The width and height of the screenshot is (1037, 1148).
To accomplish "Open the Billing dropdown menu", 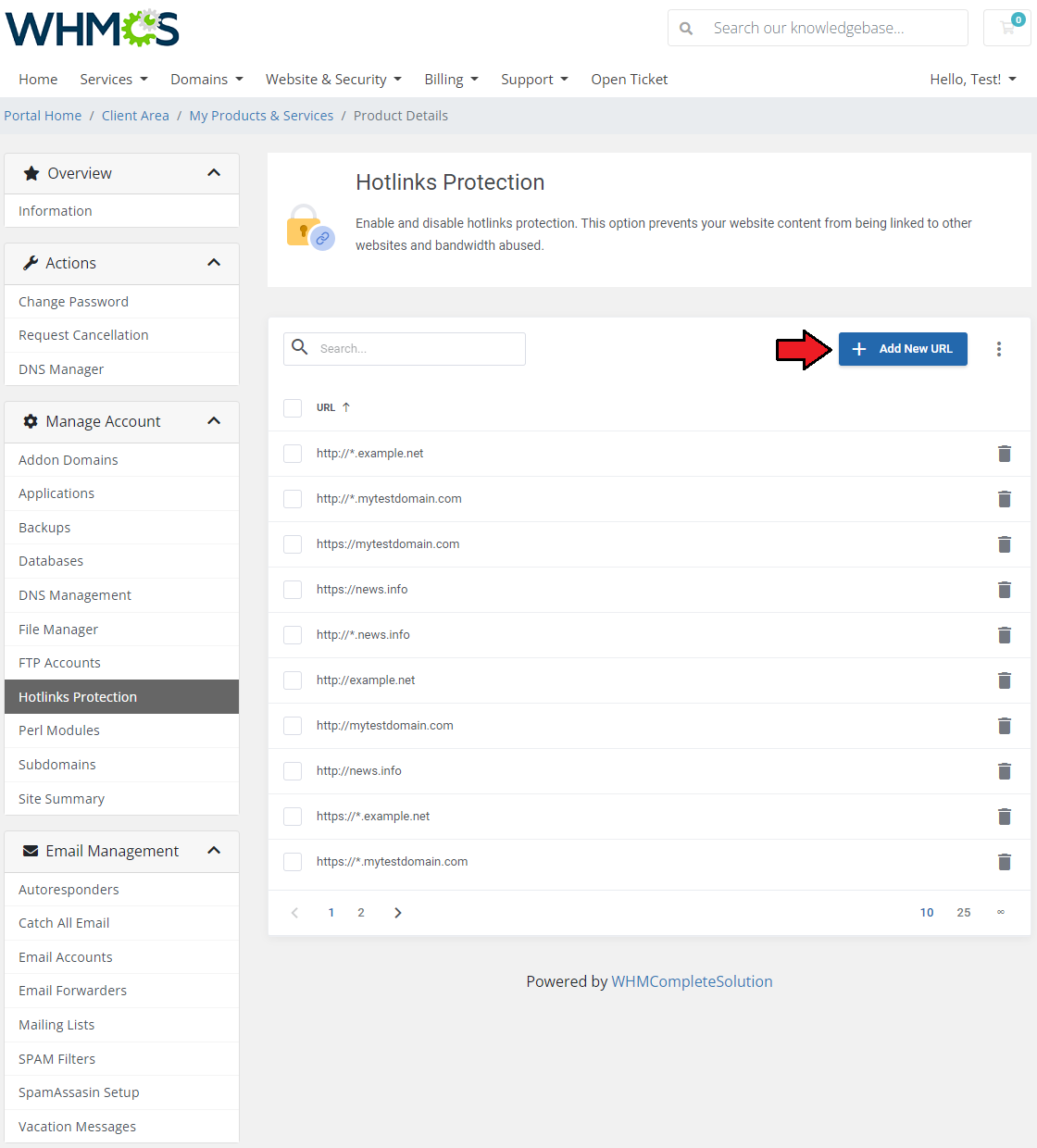I will click(452, 80).
